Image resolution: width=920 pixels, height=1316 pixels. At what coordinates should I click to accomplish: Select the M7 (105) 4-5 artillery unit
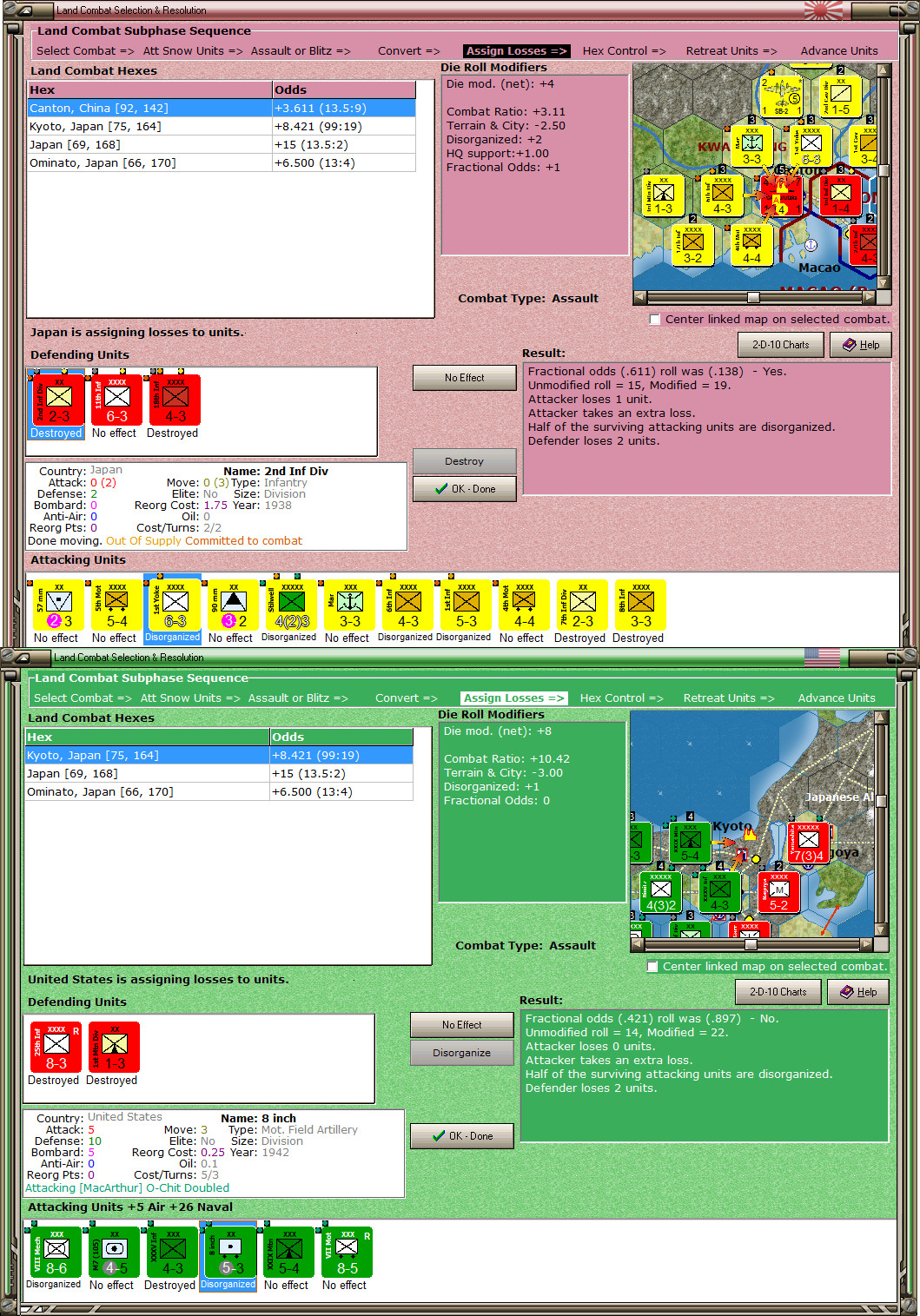pos(115,1253)
